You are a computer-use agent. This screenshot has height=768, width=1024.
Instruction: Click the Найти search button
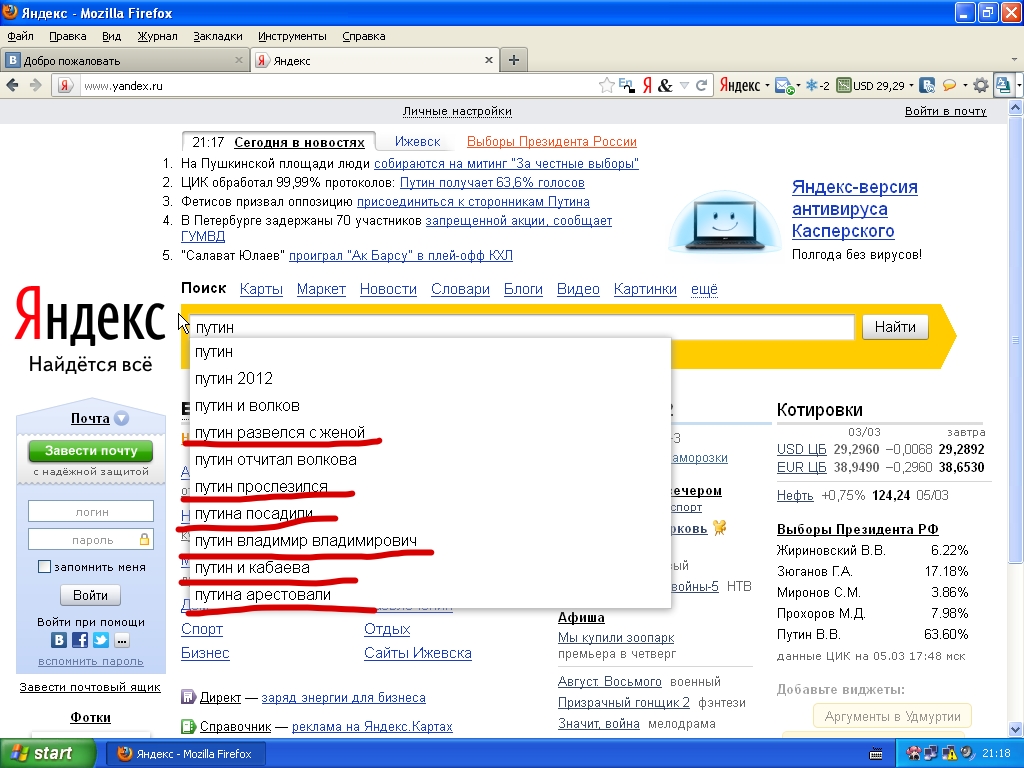pyautogui.click(x=895, y=327)
